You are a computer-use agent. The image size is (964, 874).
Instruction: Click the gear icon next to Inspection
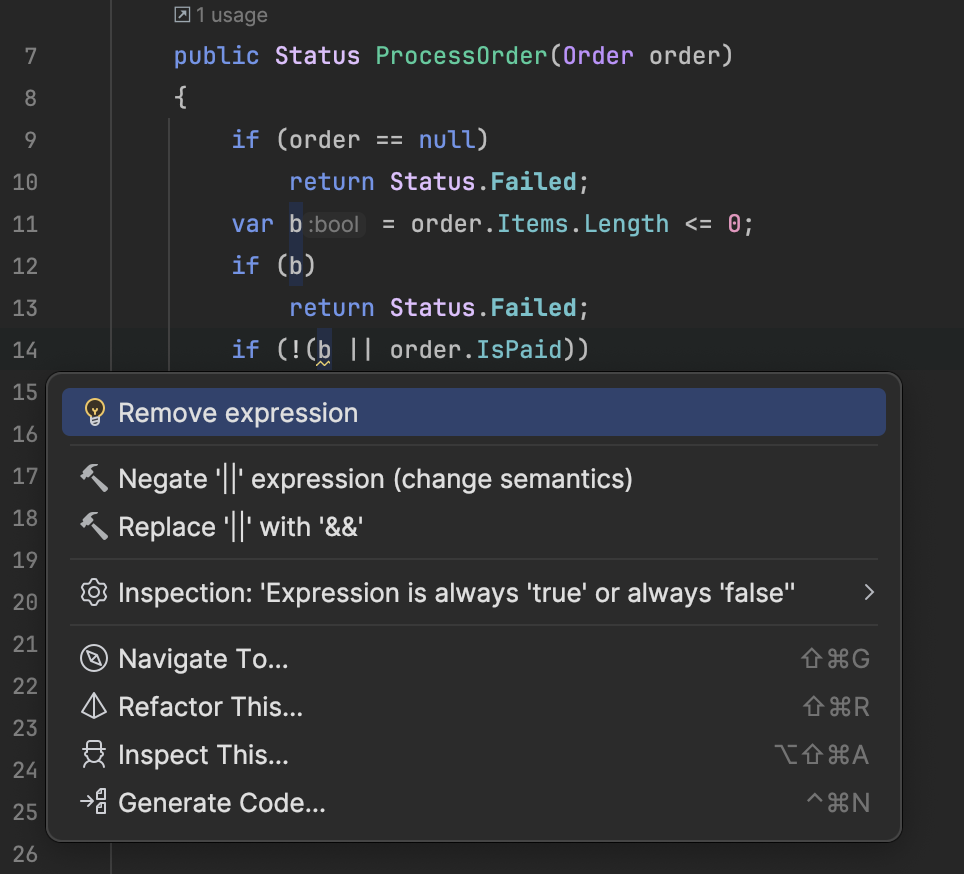point(94,592)
